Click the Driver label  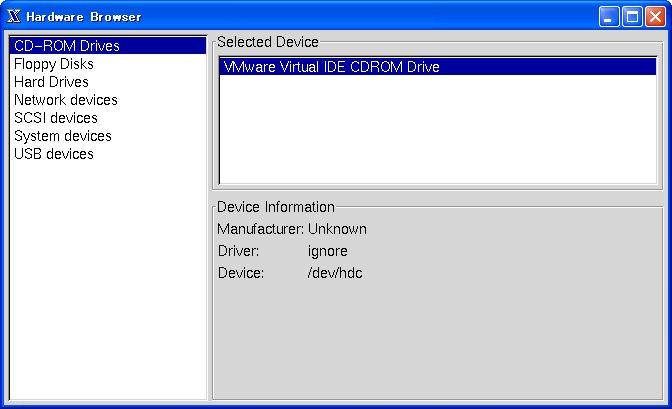[x=238, y=251]
